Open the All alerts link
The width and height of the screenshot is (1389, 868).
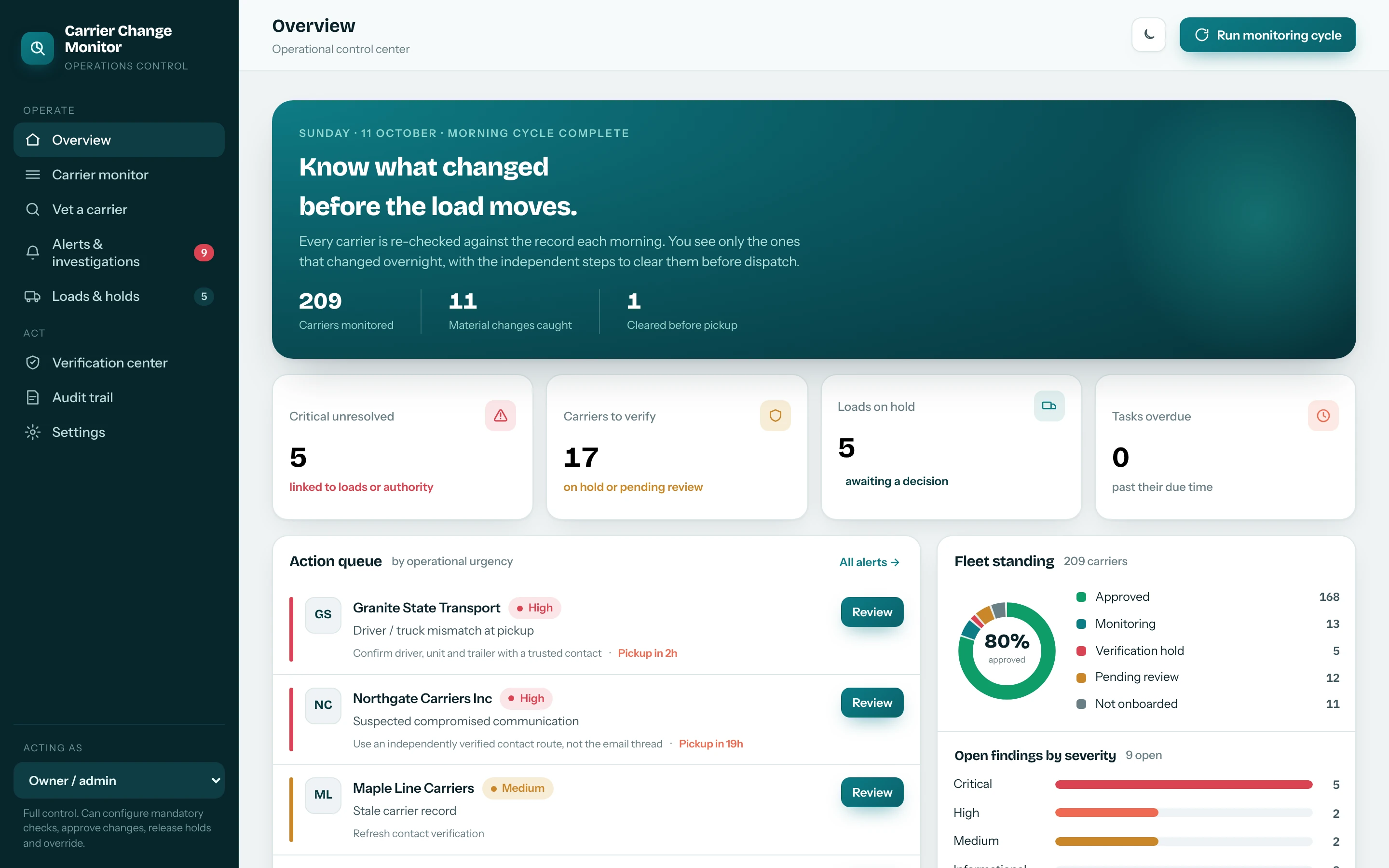pos(869,562)
